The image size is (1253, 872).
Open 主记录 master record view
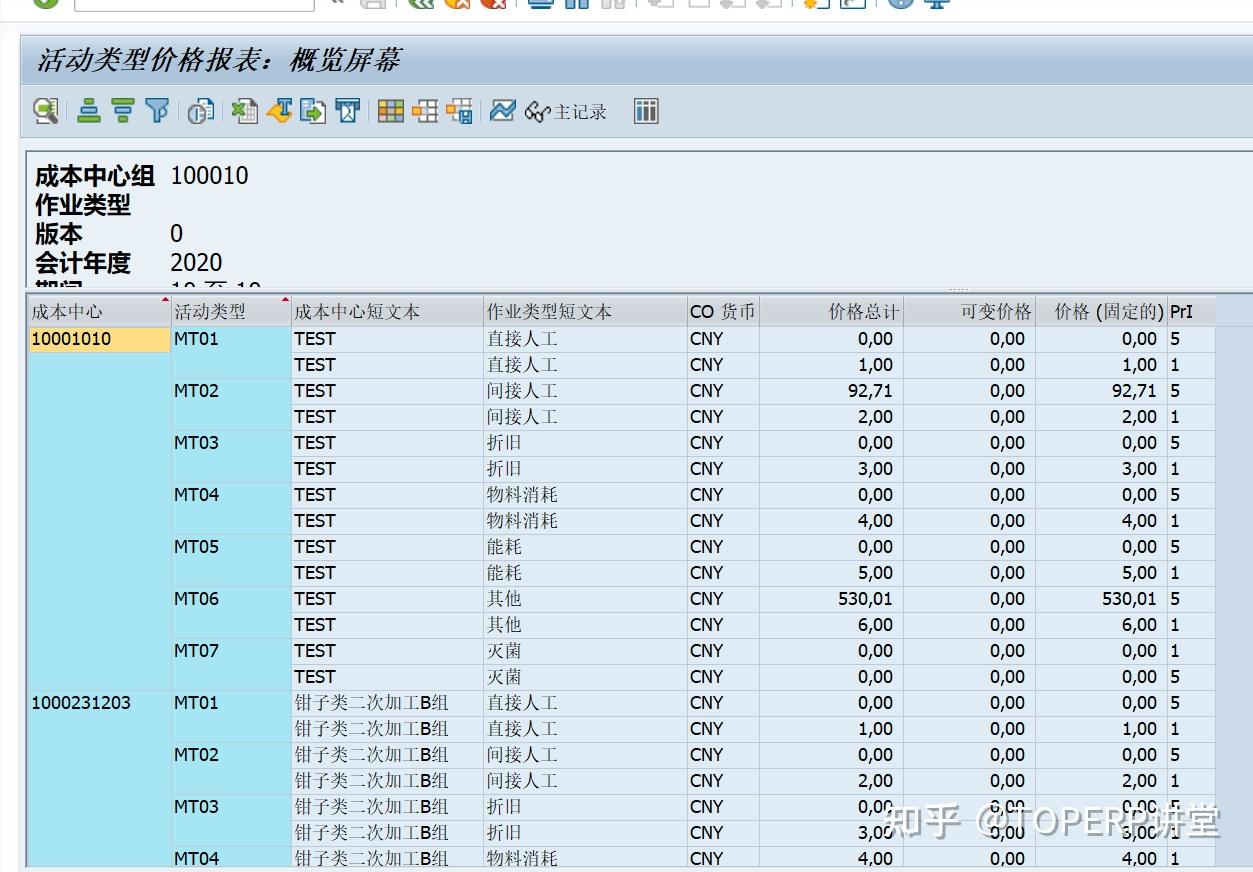(566, 112)
